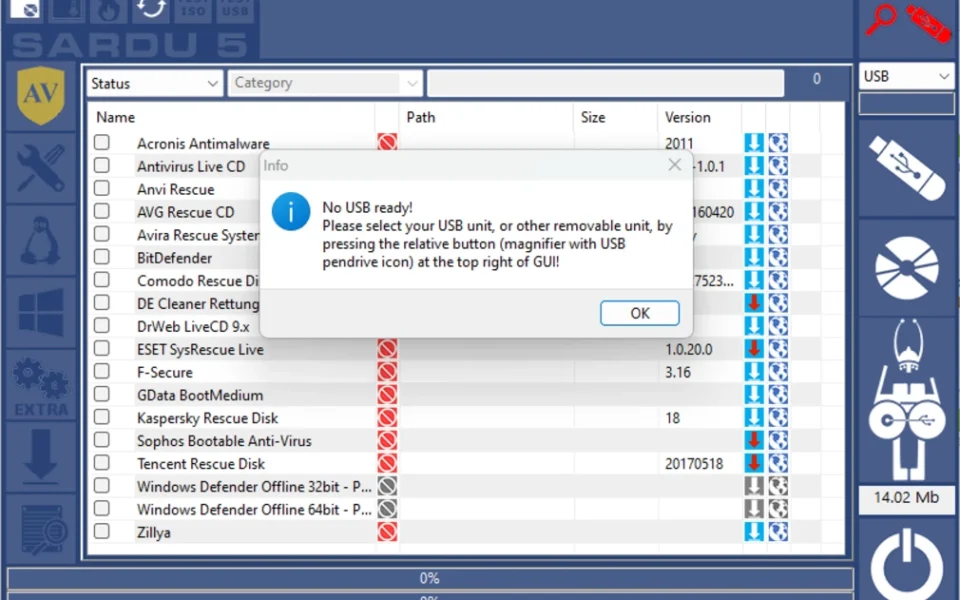This screenshot has width=960, height=600.
Task: Check the Zillya checkbox
Action: coord(102,531)
